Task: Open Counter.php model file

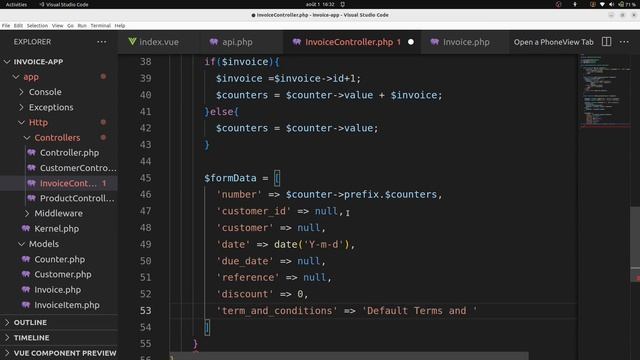Action: click(60, 259)
